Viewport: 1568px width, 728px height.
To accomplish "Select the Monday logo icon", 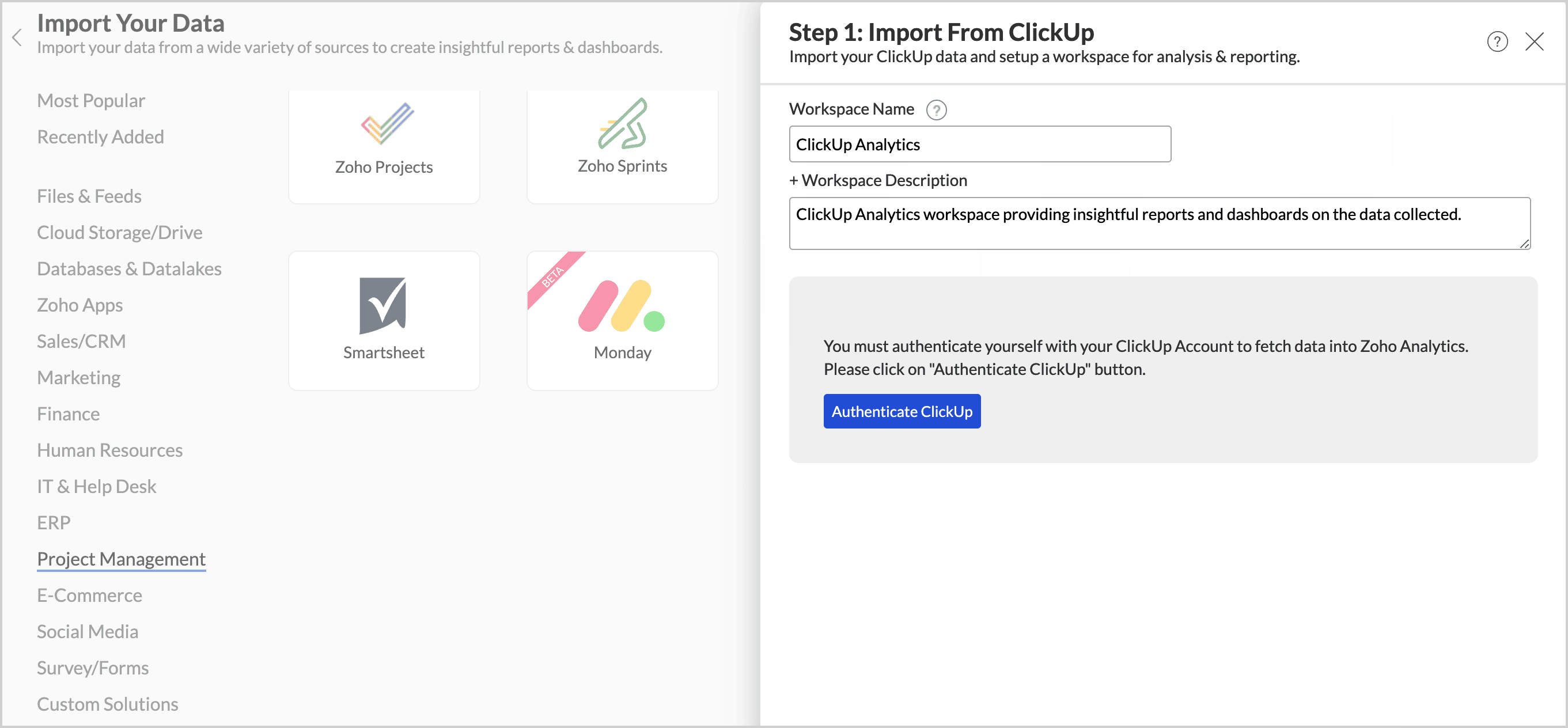I will (x=621, y=306).
